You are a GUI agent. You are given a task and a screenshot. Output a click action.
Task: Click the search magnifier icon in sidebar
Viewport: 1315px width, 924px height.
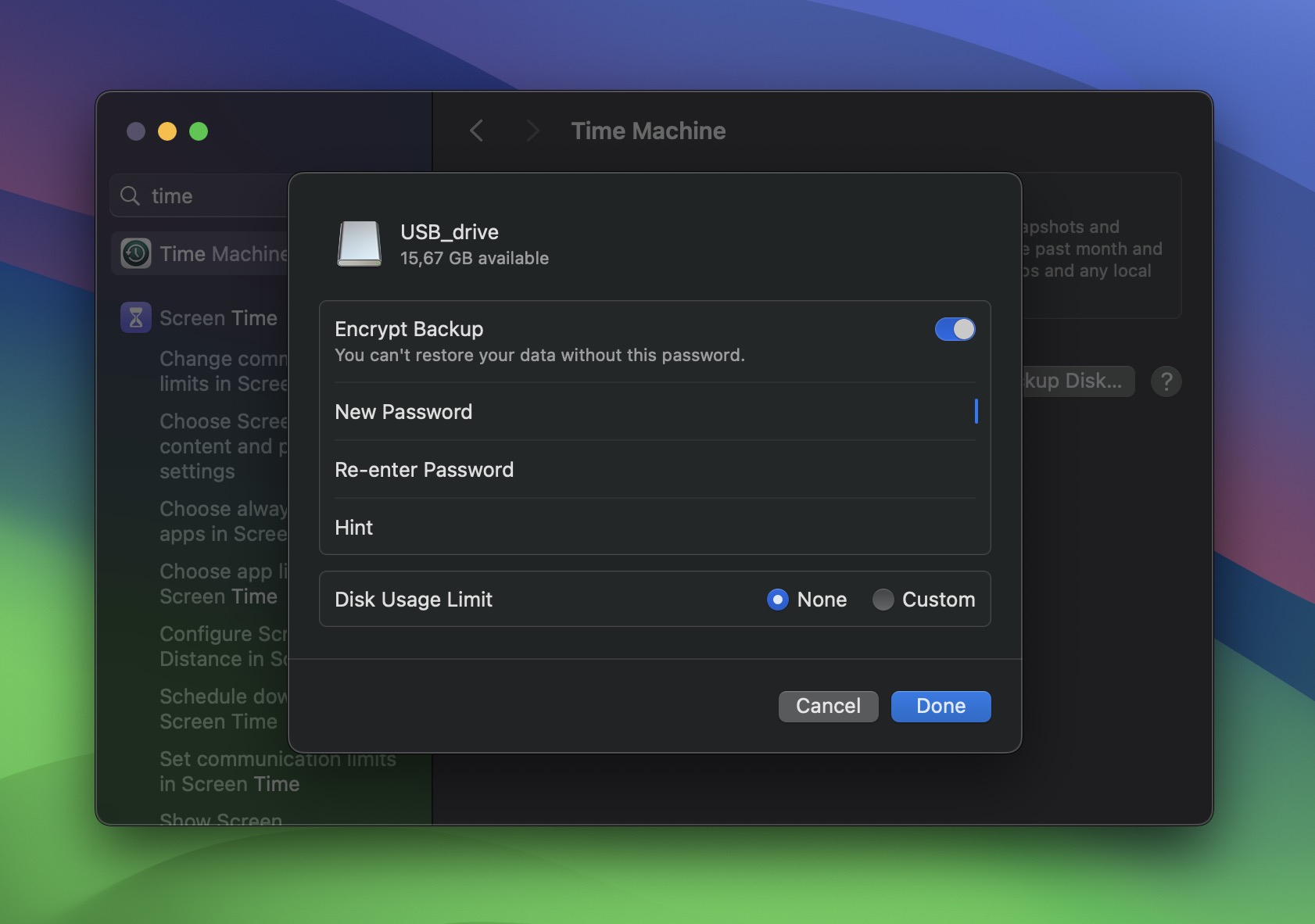pyautogui.click(x=131, y=195)
